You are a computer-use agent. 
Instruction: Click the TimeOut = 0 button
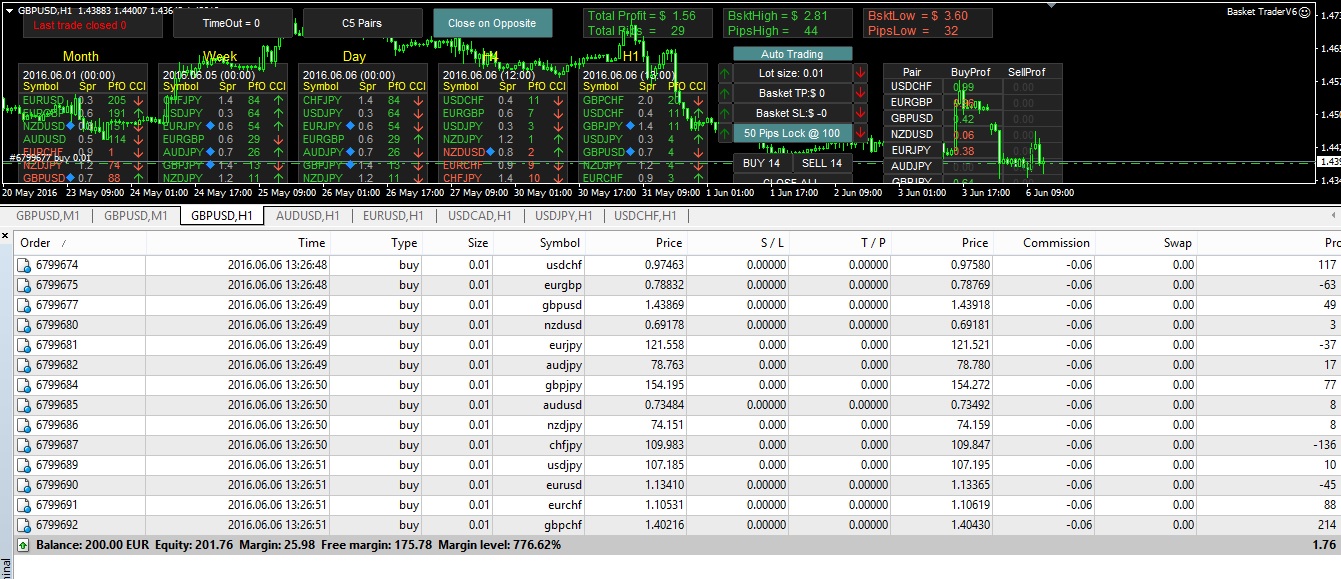[x=232, y=23]
